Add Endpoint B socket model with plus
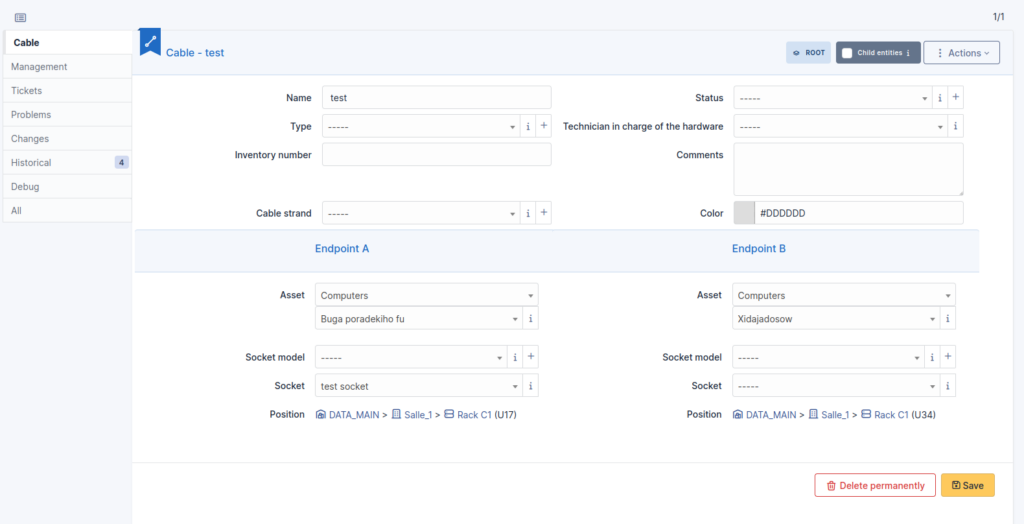Image resolution: width=1024 pixels, height=524 pixels. 948,357
